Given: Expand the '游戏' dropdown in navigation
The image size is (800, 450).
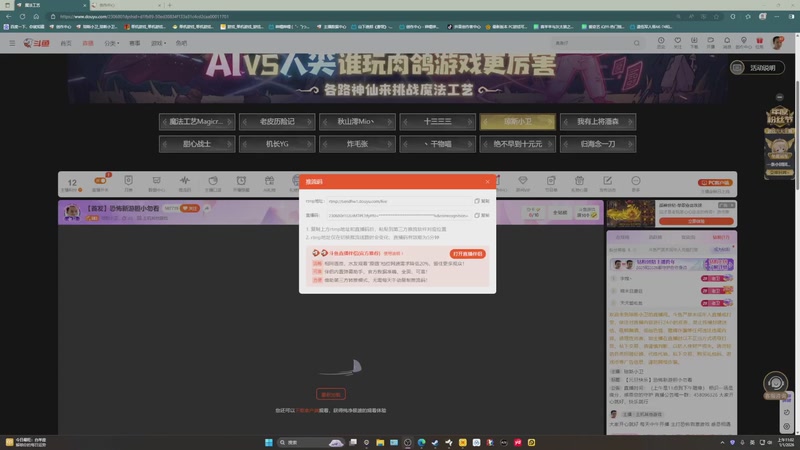Looking at the screenshot, I should click(x=158, y=43).
